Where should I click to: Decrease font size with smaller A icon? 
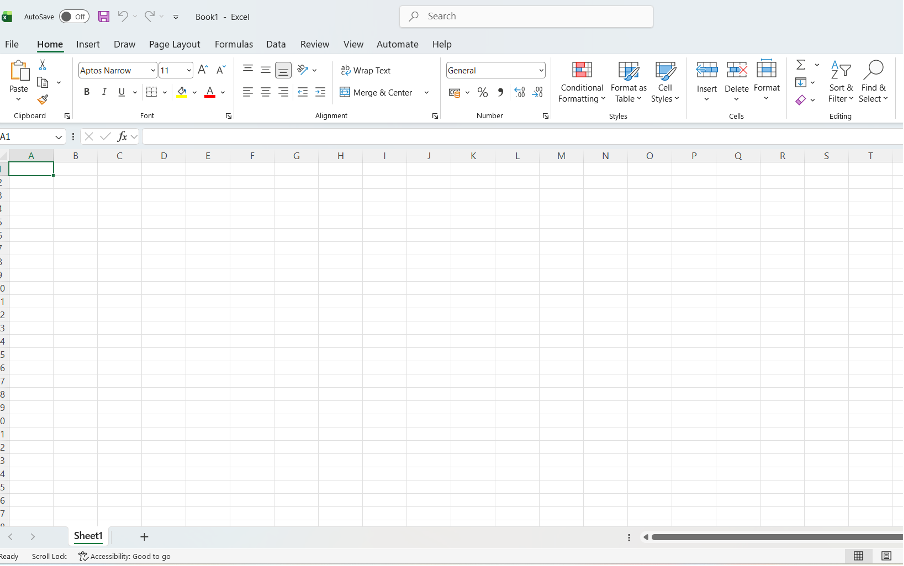tap(221, 70)
